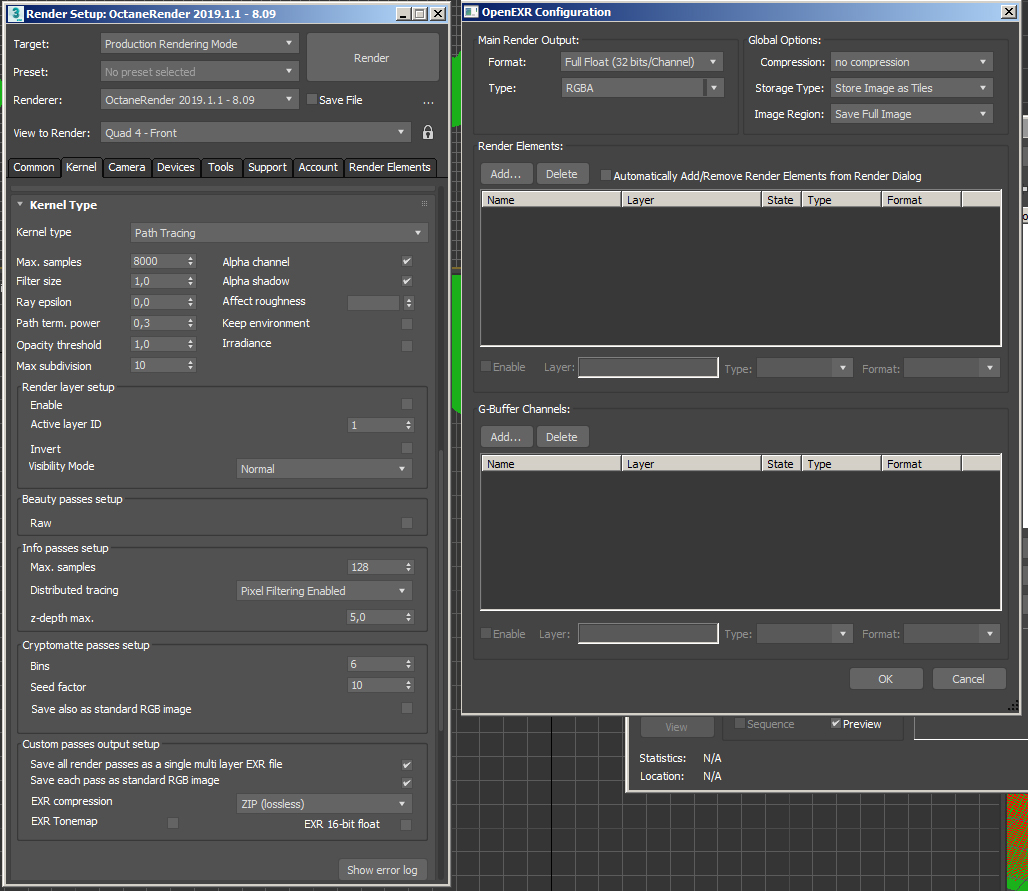Open the View to Render dropdown

(x=256, y=132)
